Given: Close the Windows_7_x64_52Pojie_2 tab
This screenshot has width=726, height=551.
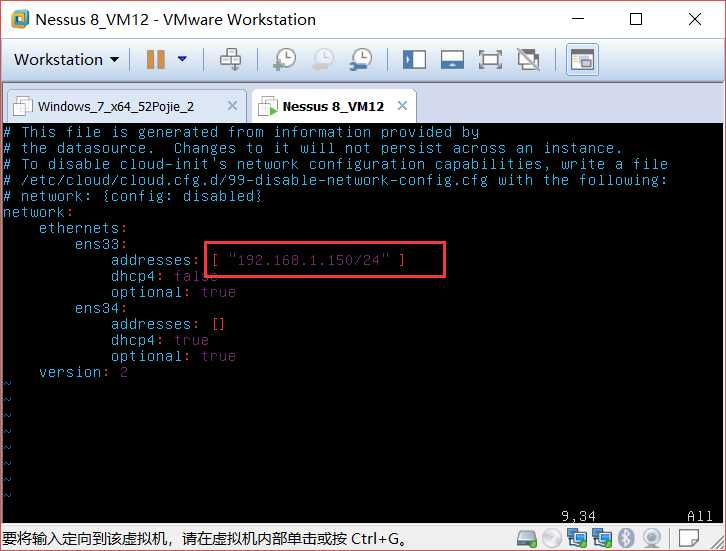Looking at the screenshot, I should click(x=232, y=106).
